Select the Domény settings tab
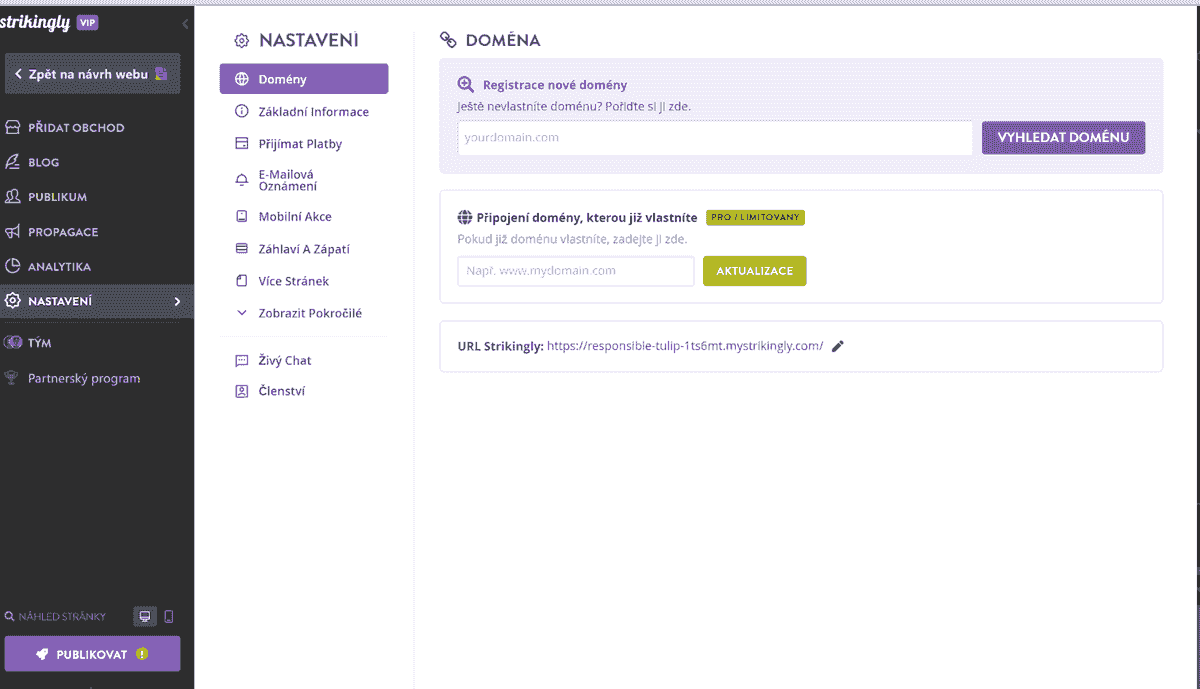1200x689 pixels. coord(304,79)
